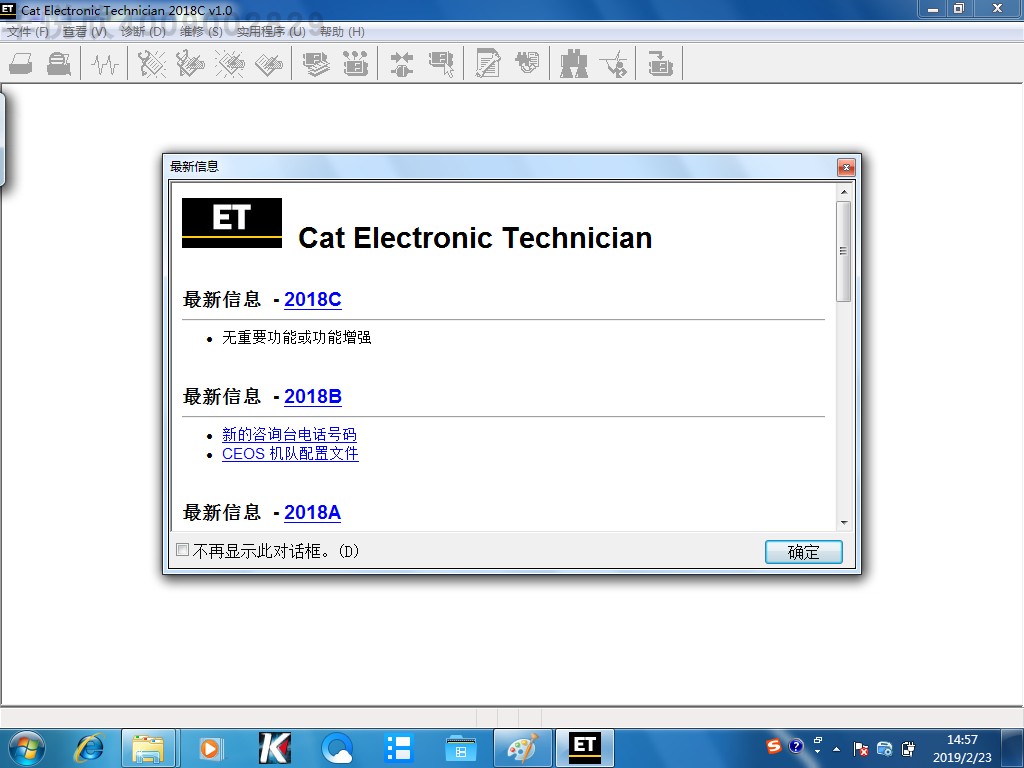Open the 实用程序 (U) menu

click(x=271, y=31)
